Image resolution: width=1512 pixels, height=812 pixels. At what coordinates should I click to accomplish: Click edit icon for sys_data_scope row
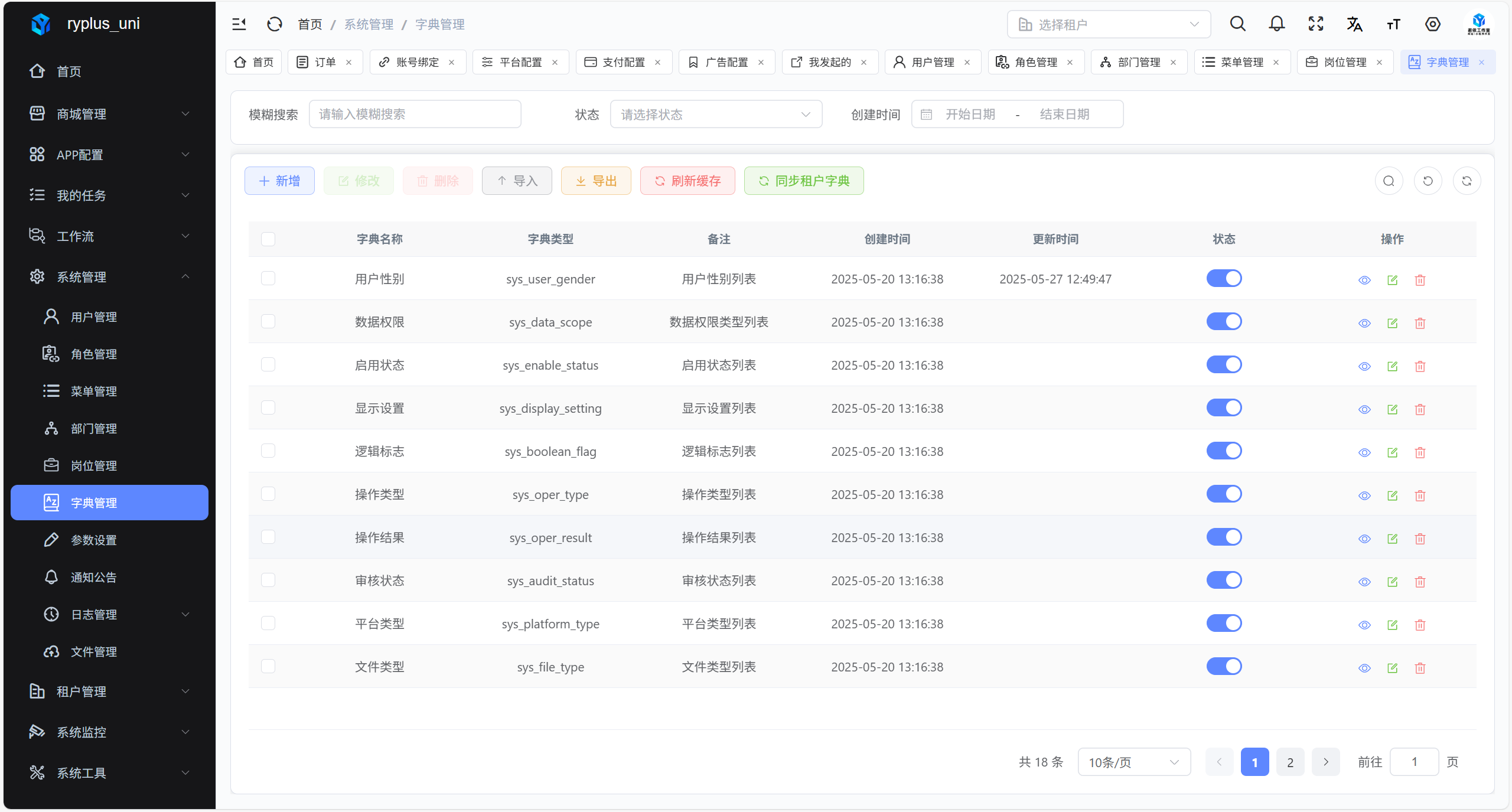1392,323
